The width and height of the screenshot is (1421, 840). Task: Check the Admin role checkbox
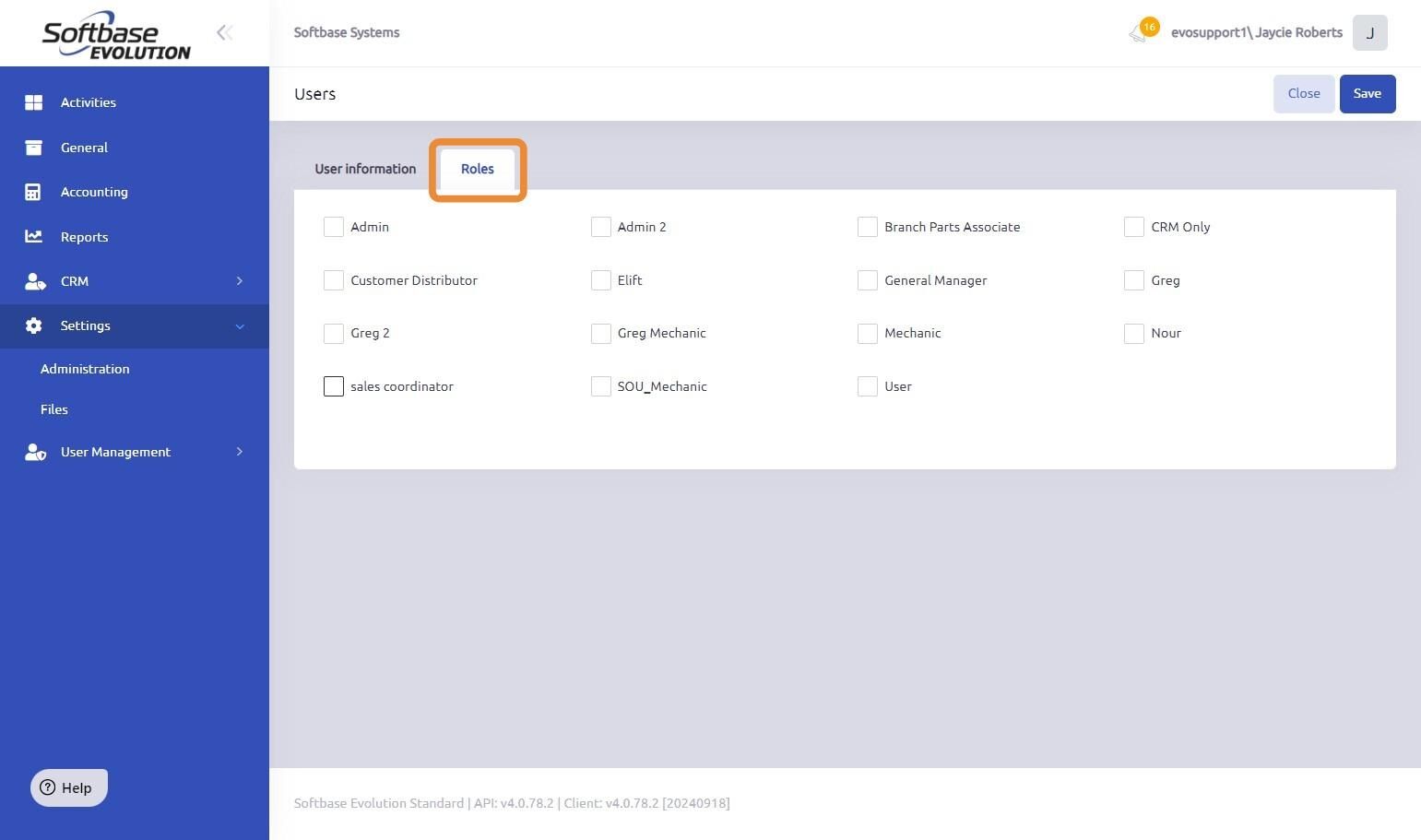coord(334,227)
